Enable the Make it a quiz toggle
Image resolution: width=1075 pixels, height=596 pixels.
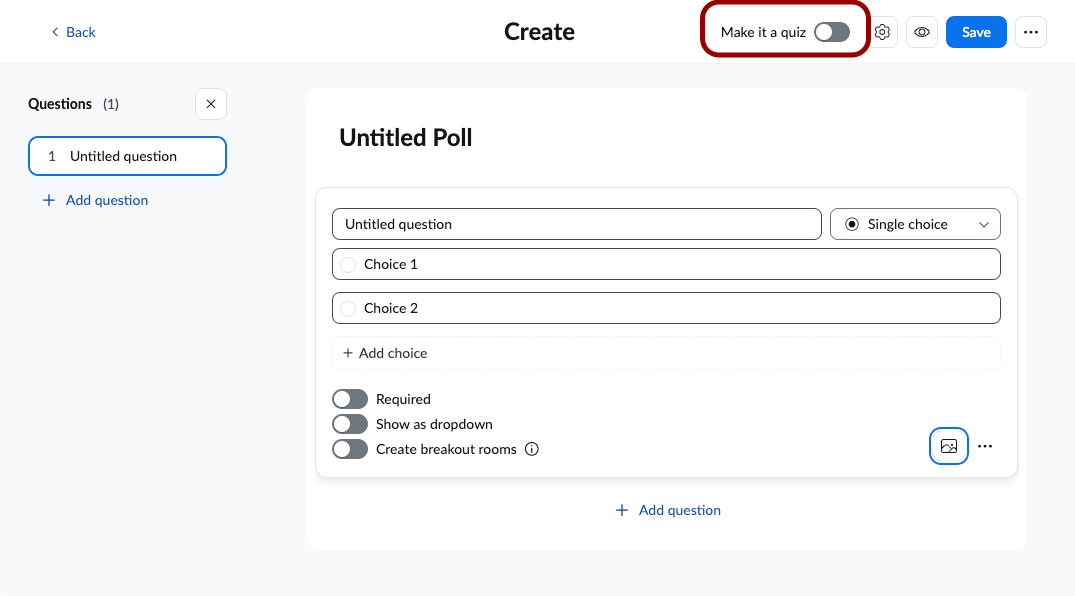pyautogui.click(x=831, y=32)
